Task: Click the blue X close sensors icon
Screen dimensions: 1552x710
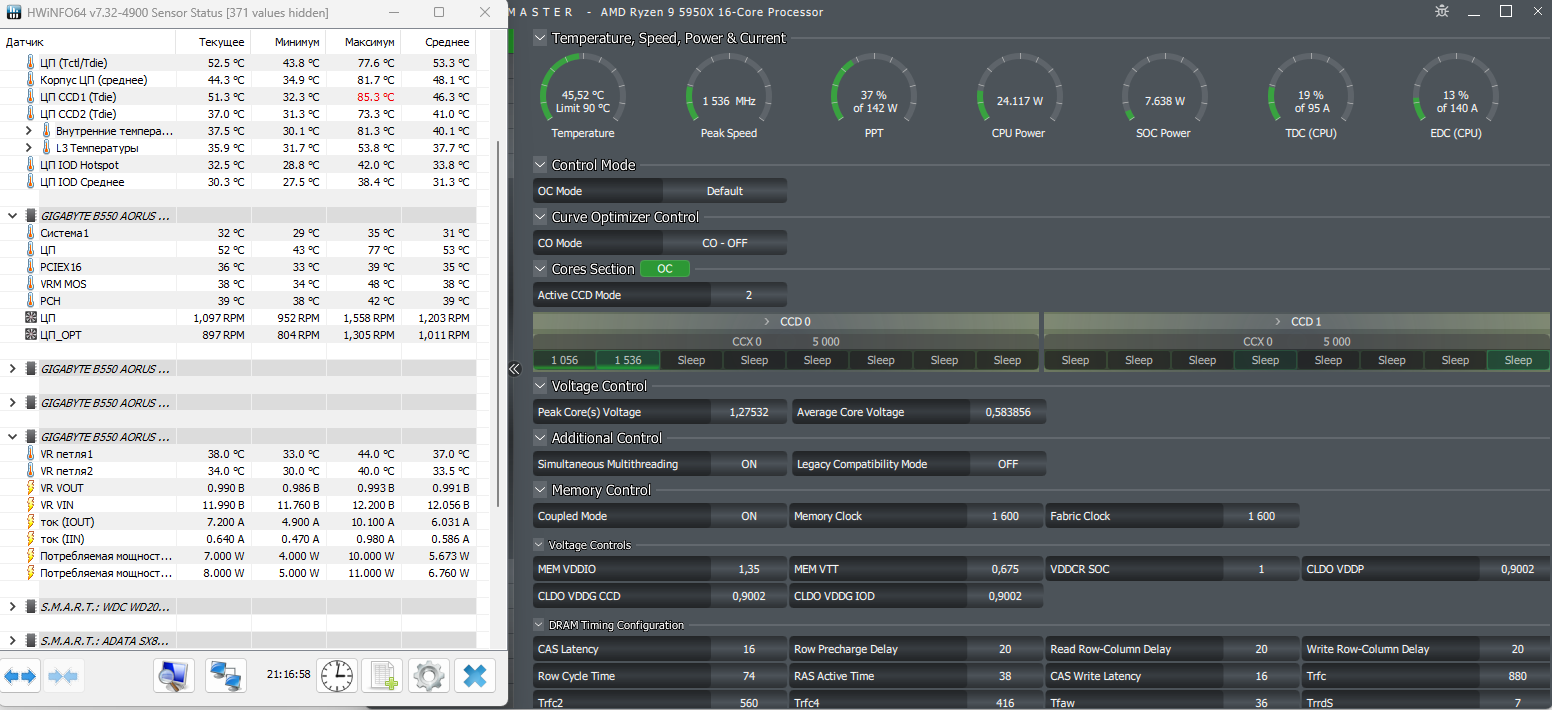Action: pyautogui.click(x=475, y=677)
